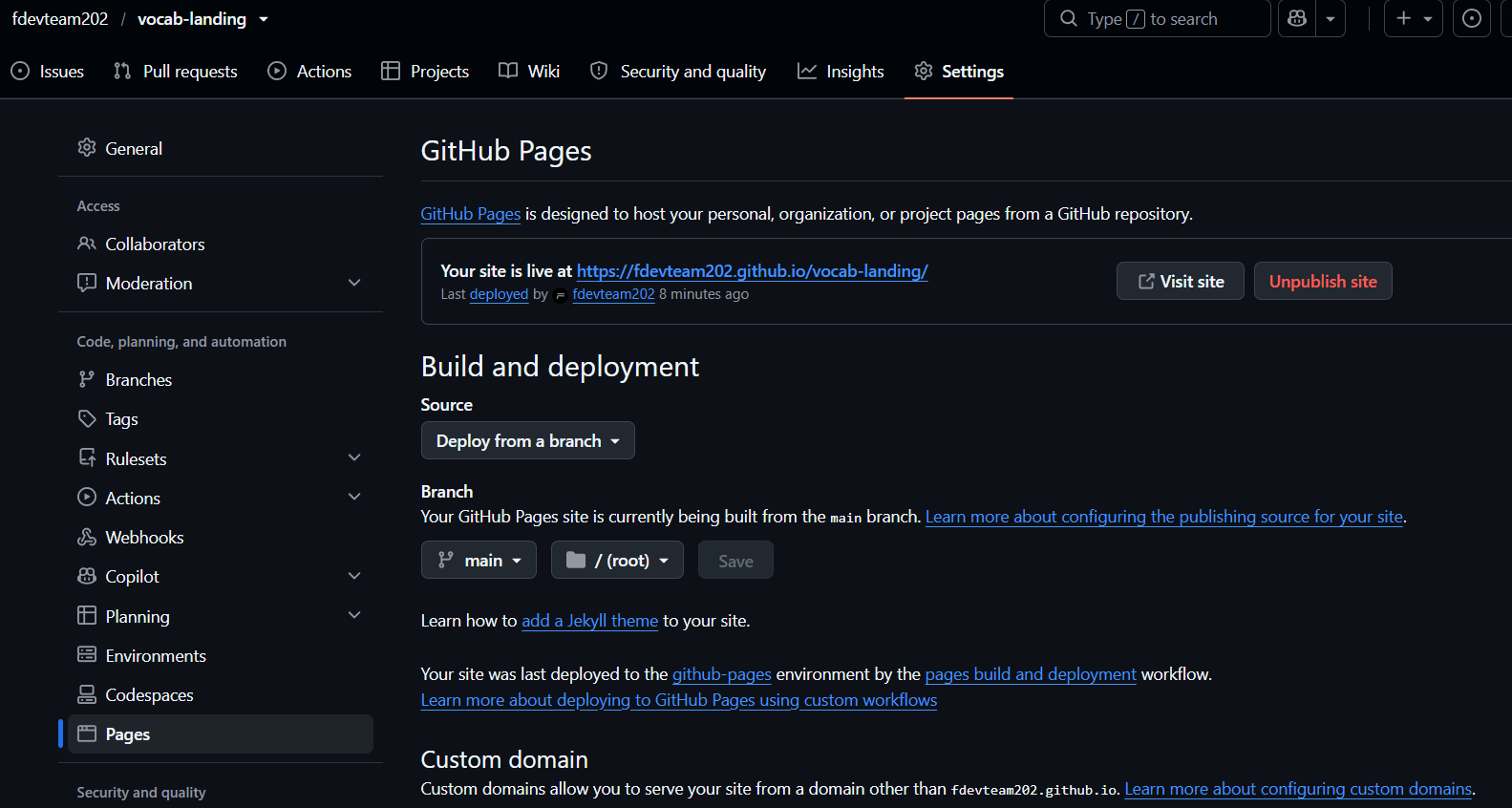Expand the Moderation section chevron
The image size is (1512, 808).
coord(354,283)
